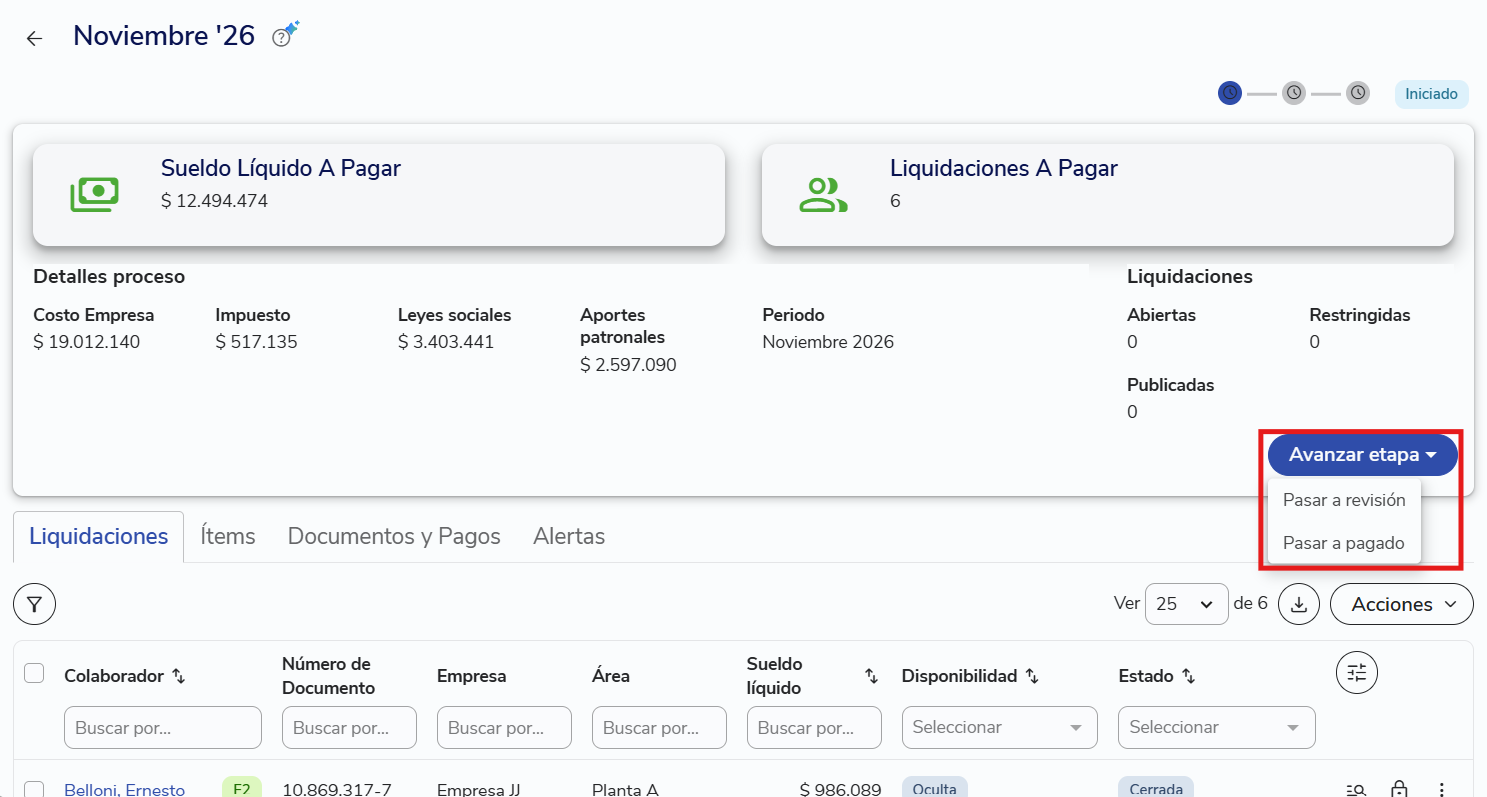Focus the Sueldo líquido search field
The width and height of the screenshot is (1487, 797).
click(x=814, y=727)
